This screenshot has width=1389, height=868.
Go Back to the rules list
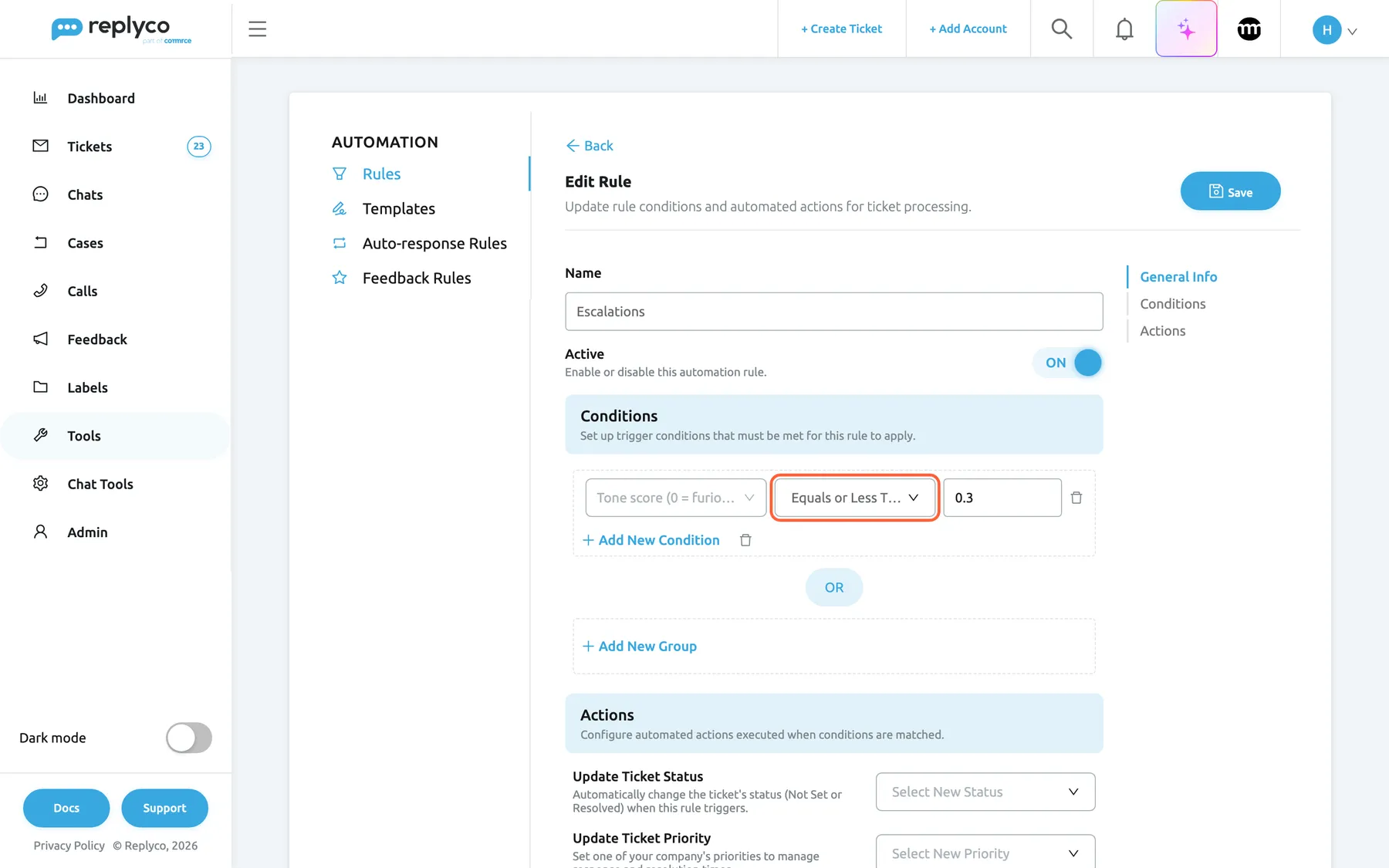coord(590,146)
